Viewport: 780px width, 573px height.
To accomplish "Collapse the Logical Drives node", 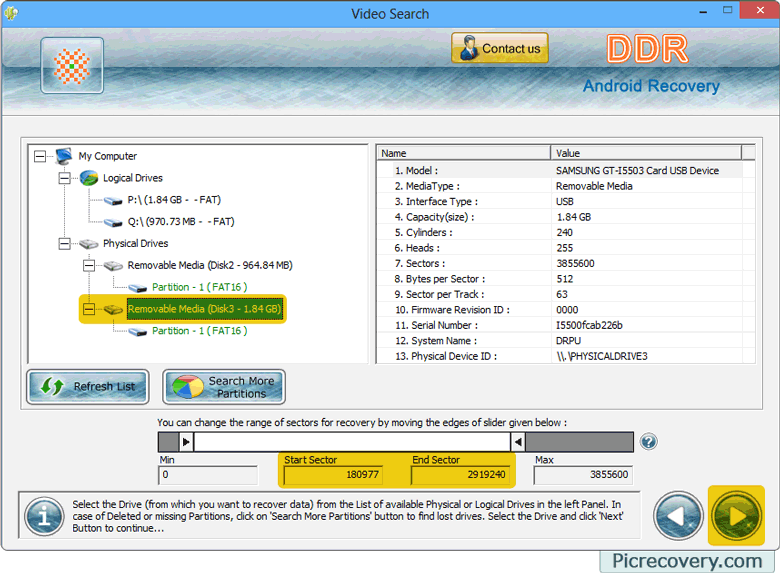I will click(x=64, y=178).
